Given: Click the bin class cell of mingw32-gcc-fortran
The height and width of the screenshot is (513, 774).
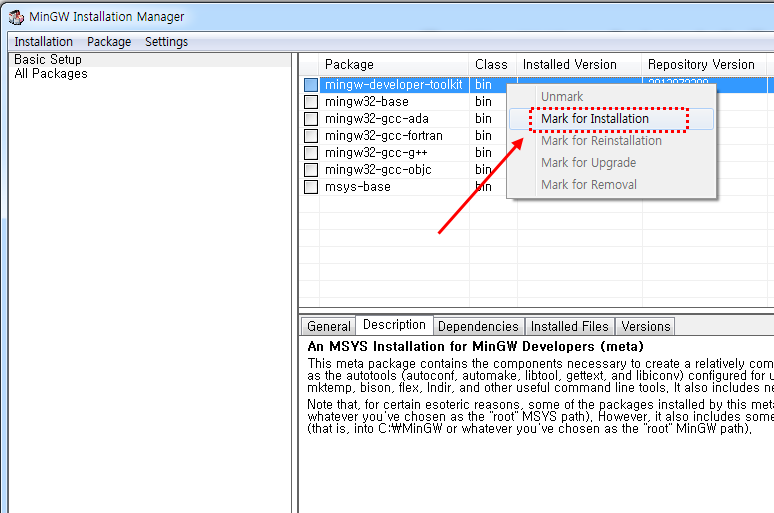Looking at the screenshot, I should pyautogui.click(x=483, y=136).
